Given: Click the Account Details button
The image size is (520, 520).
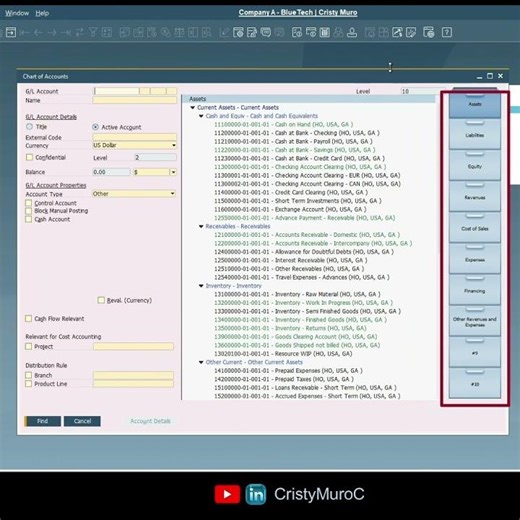Looking at the screenshot, I should tap(150, 421).
